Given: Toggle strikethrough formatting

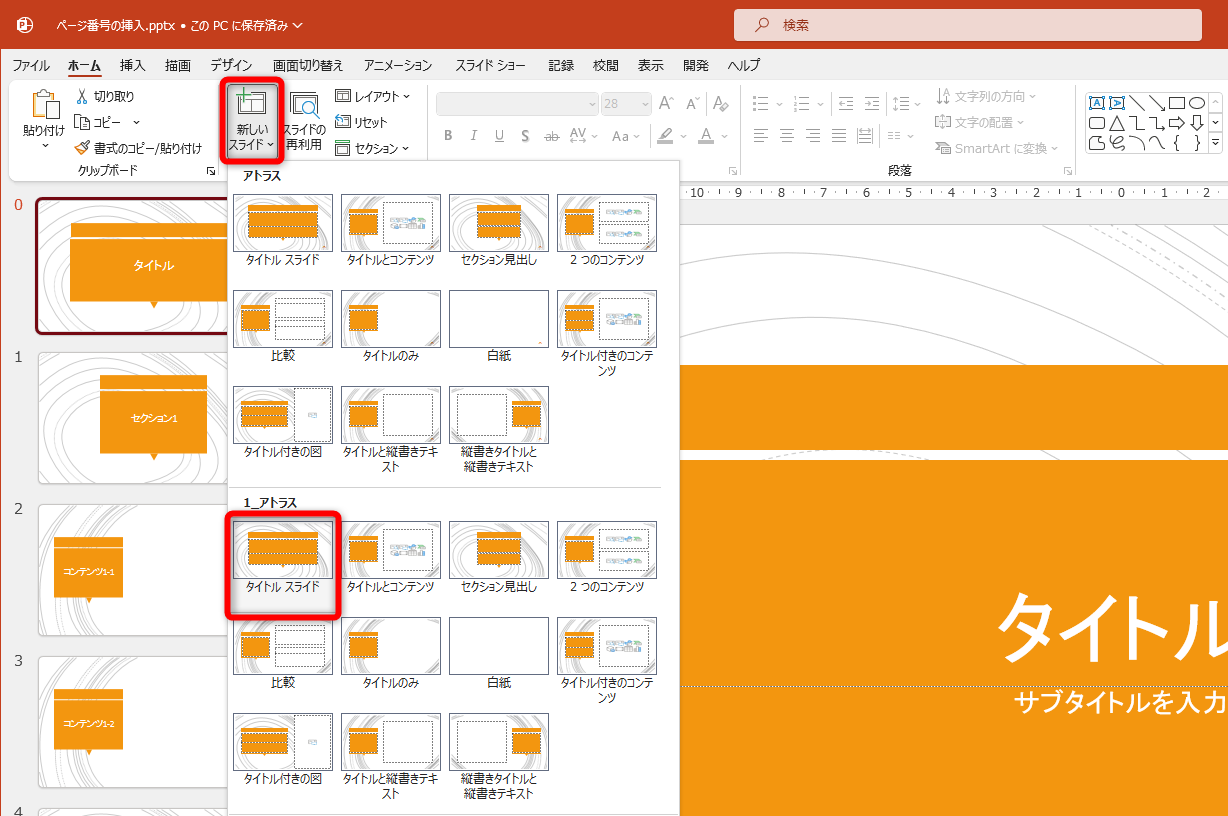Looking at the screenshot, I should click(551, 135).
